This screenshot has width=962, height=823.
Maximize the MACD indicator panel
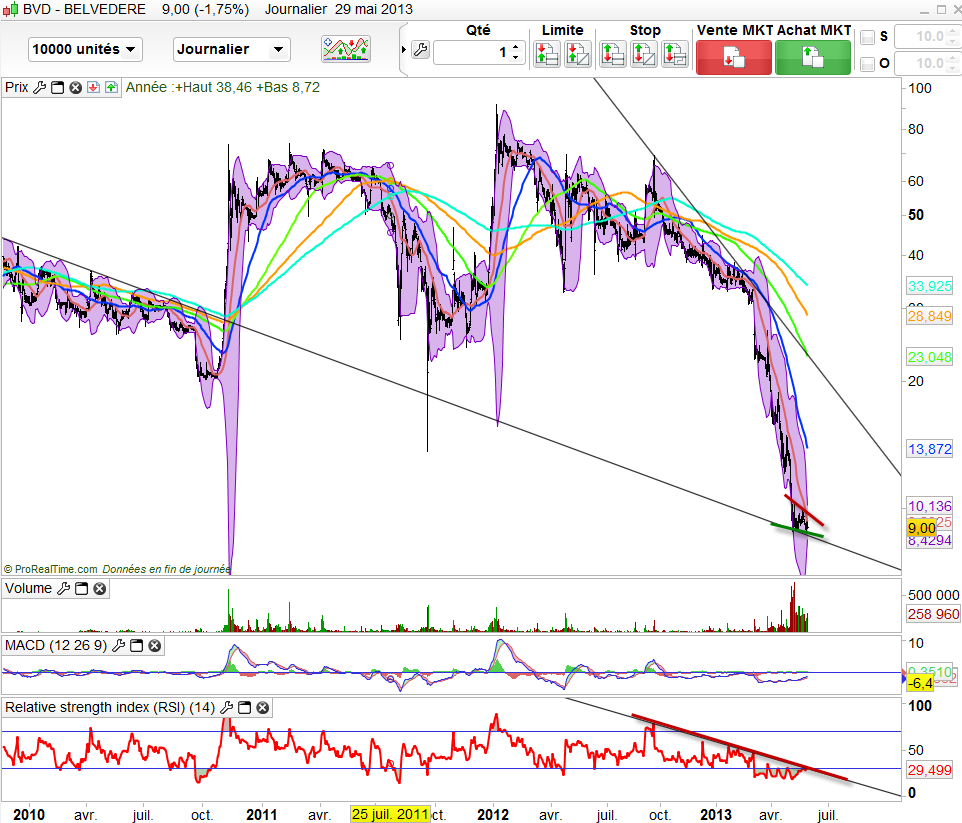coord(136,647)
